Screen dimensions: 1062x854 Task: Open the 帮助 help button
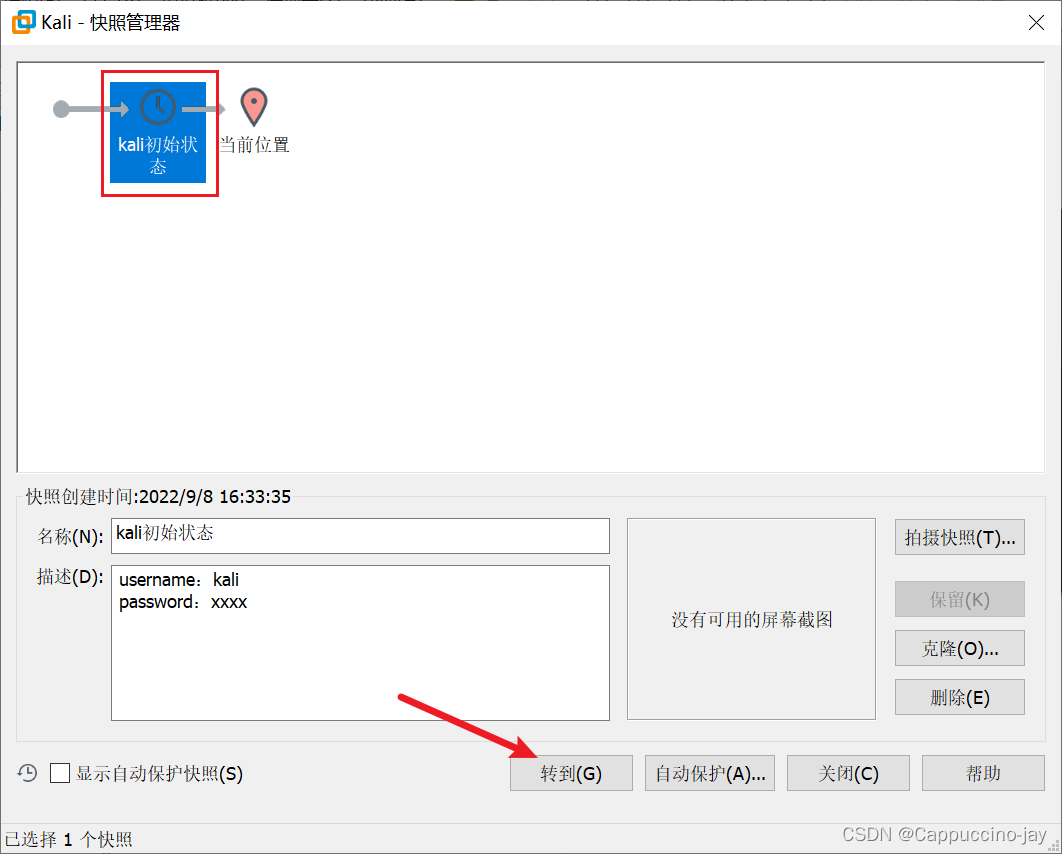pos(983,773)
